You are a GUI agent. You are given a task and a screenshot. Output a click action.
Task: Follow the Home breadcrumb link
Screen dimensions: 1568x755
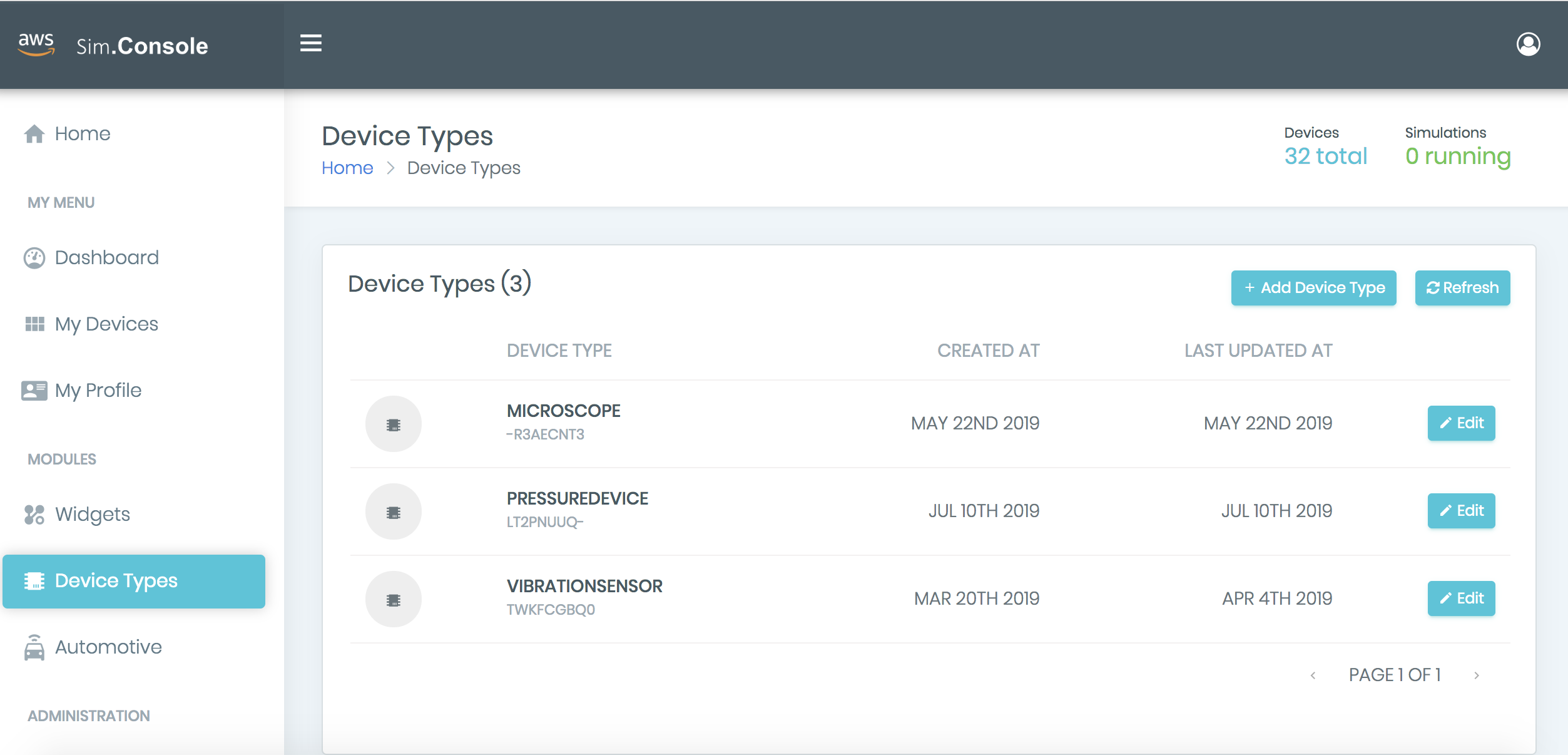pos(347,168)
